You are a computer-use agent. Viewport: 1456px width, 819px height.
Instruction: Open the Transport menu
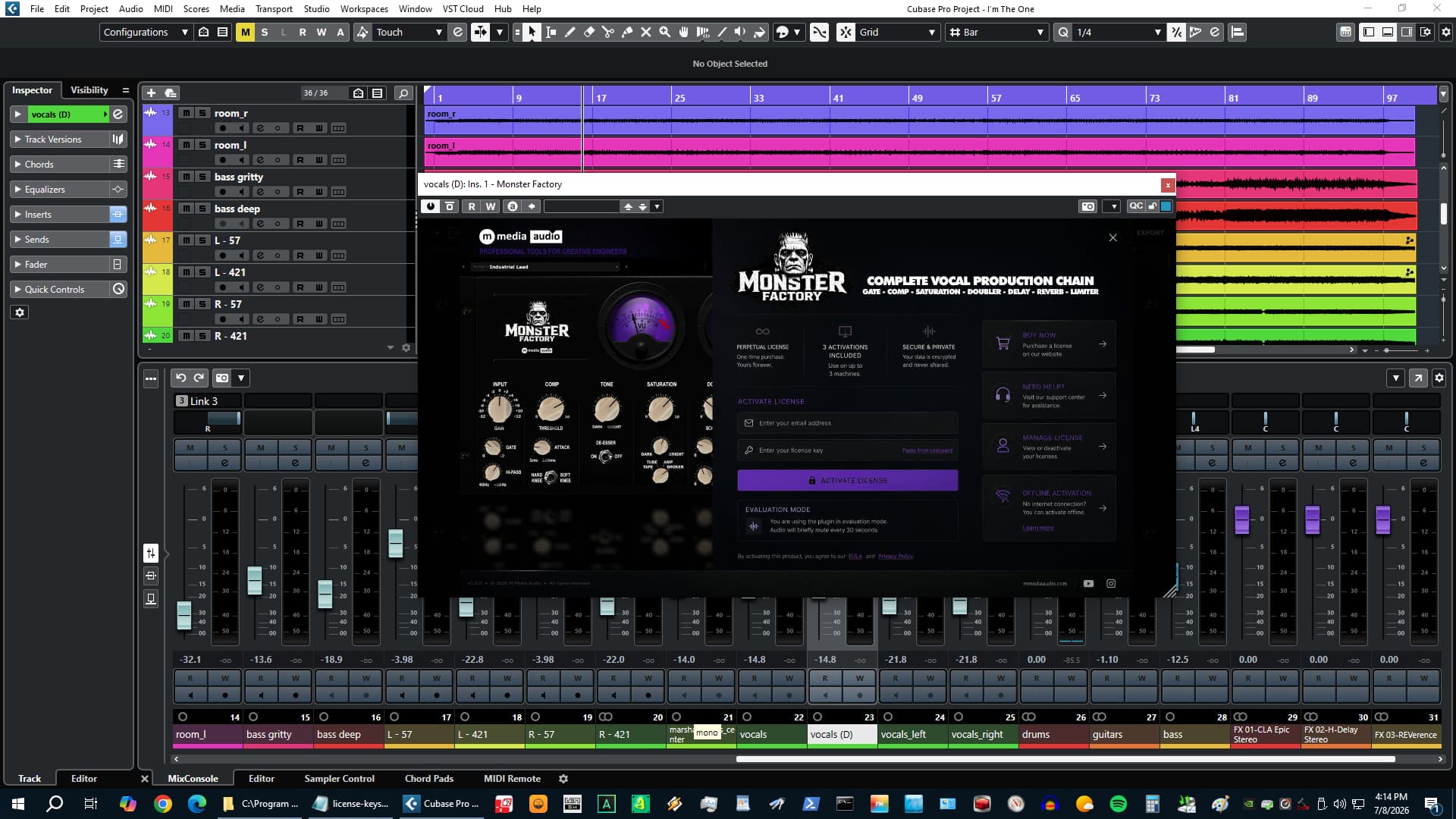tap(273, 8)
